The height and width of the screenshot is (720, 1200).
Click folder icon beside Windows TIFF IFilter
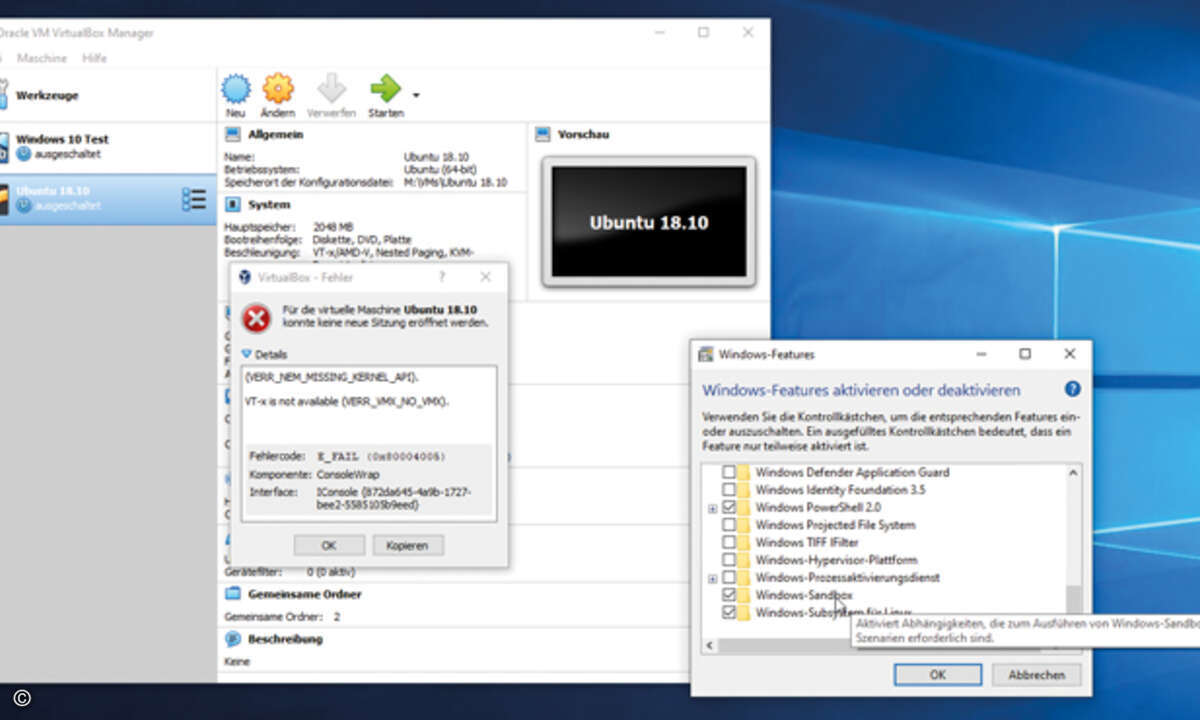pyautogui.click(x=744, y=542)
